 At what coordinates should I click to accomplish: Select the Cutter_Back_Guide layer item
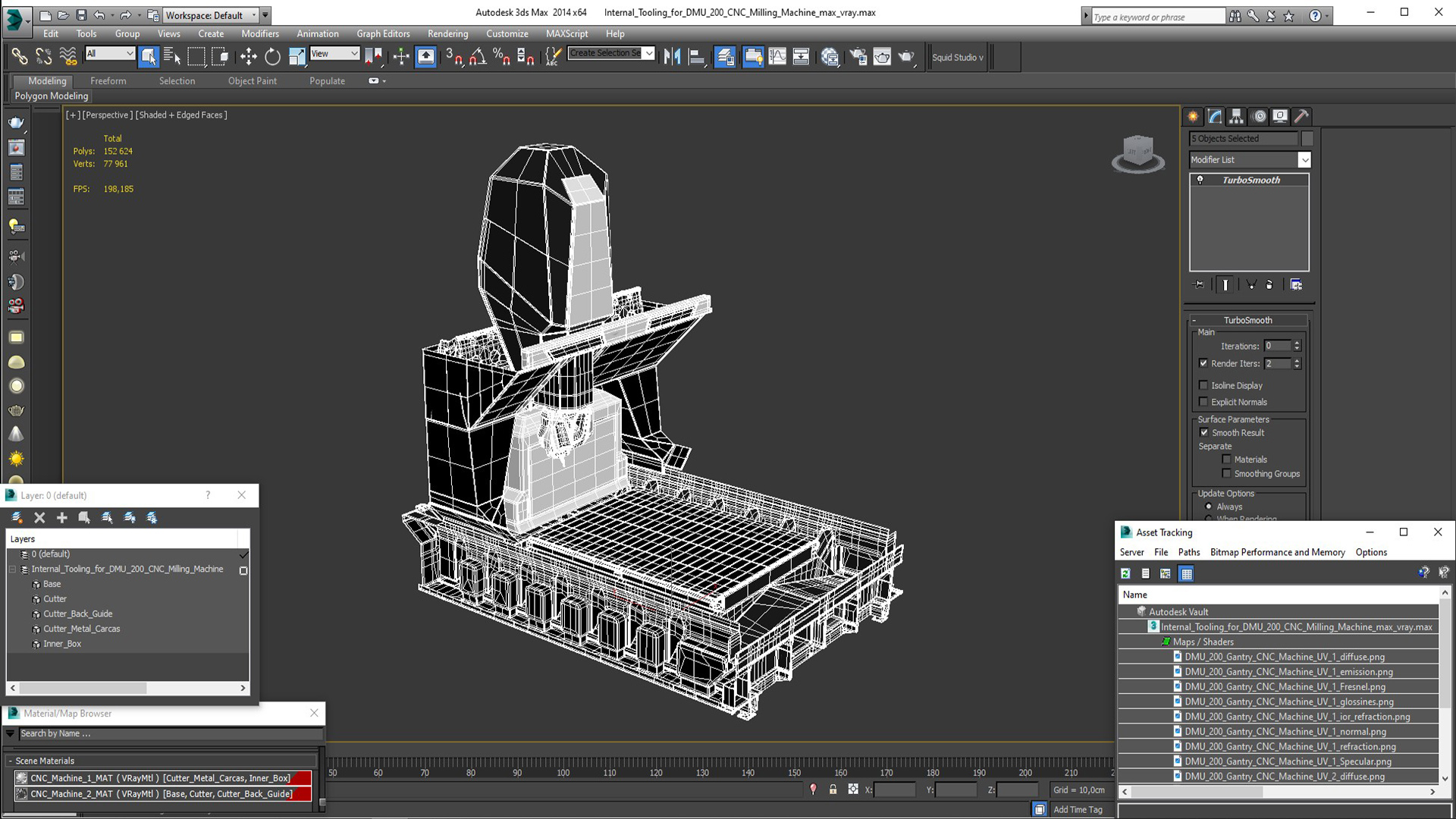pos(77,613)
